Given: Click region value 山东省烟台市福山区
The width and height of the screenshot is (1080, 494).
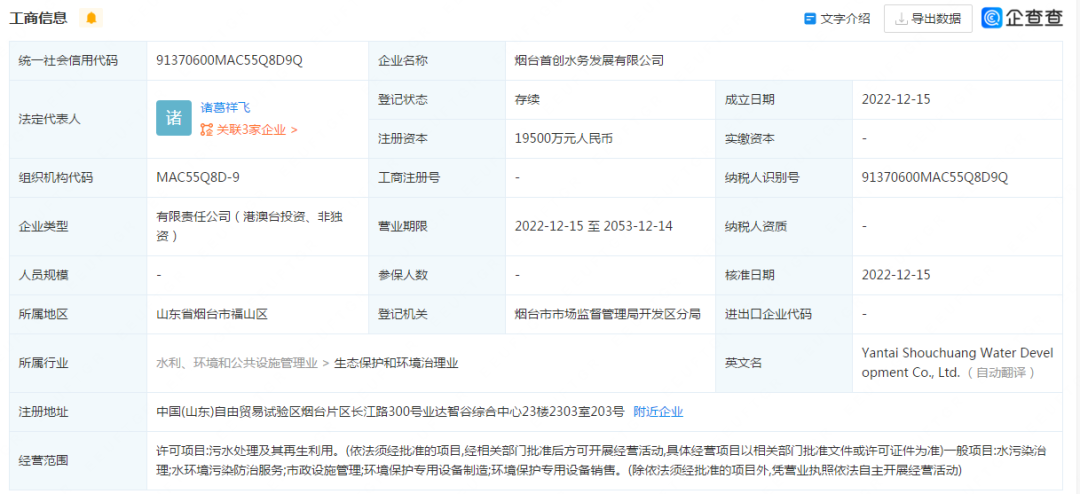Looking at the screenshot, I should click(x=211, y=314).
